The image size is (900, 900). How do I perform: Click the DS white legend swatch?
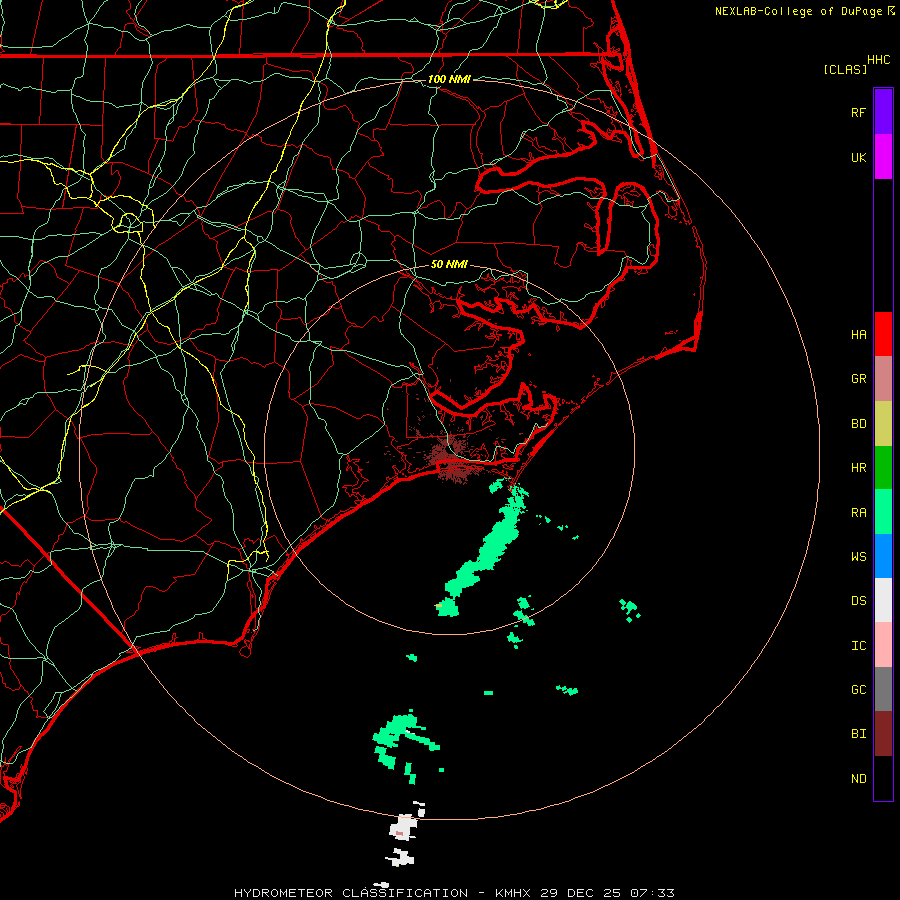point(883,600)
